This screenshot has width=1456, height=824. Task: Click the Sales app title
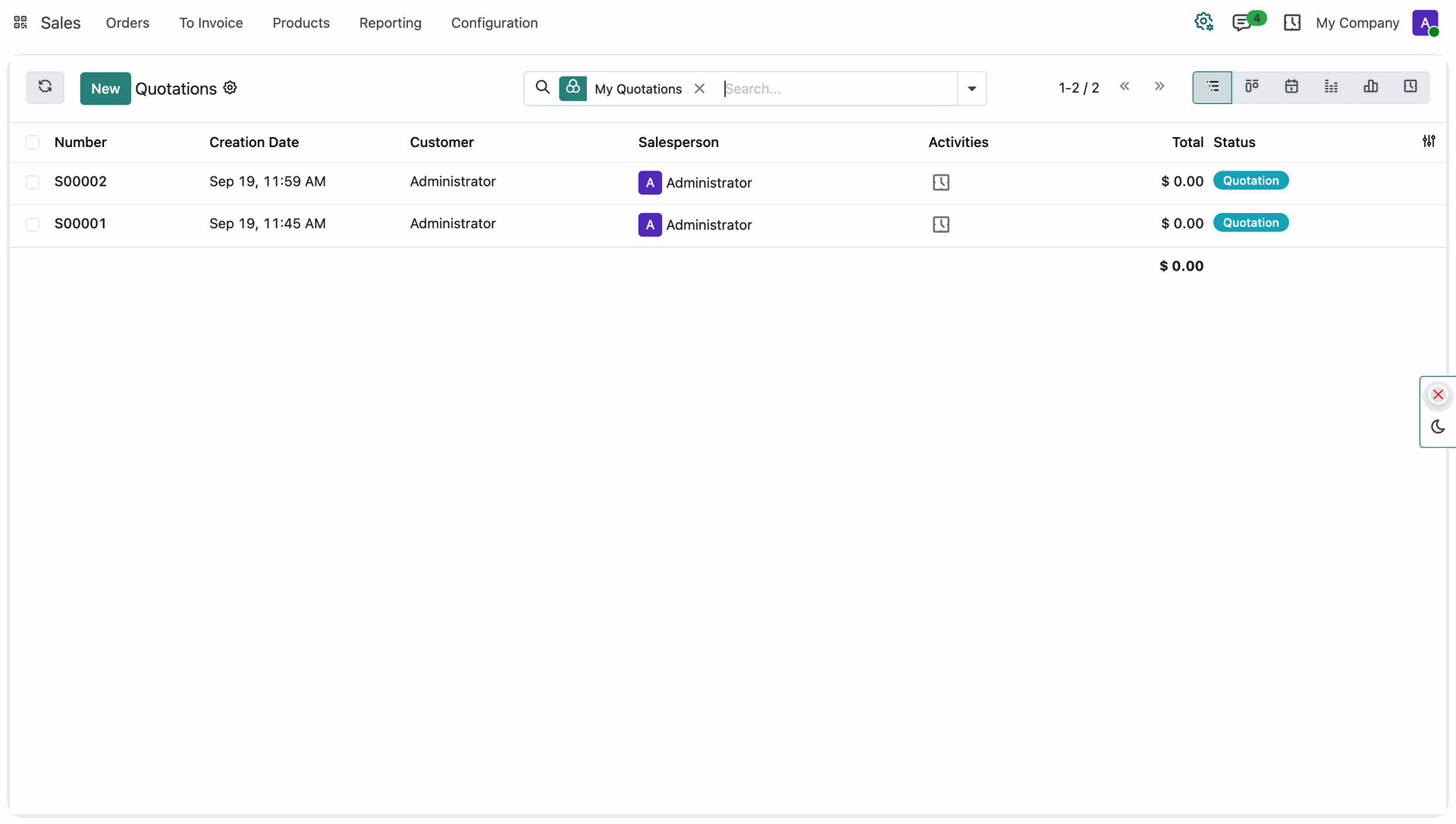61,23
